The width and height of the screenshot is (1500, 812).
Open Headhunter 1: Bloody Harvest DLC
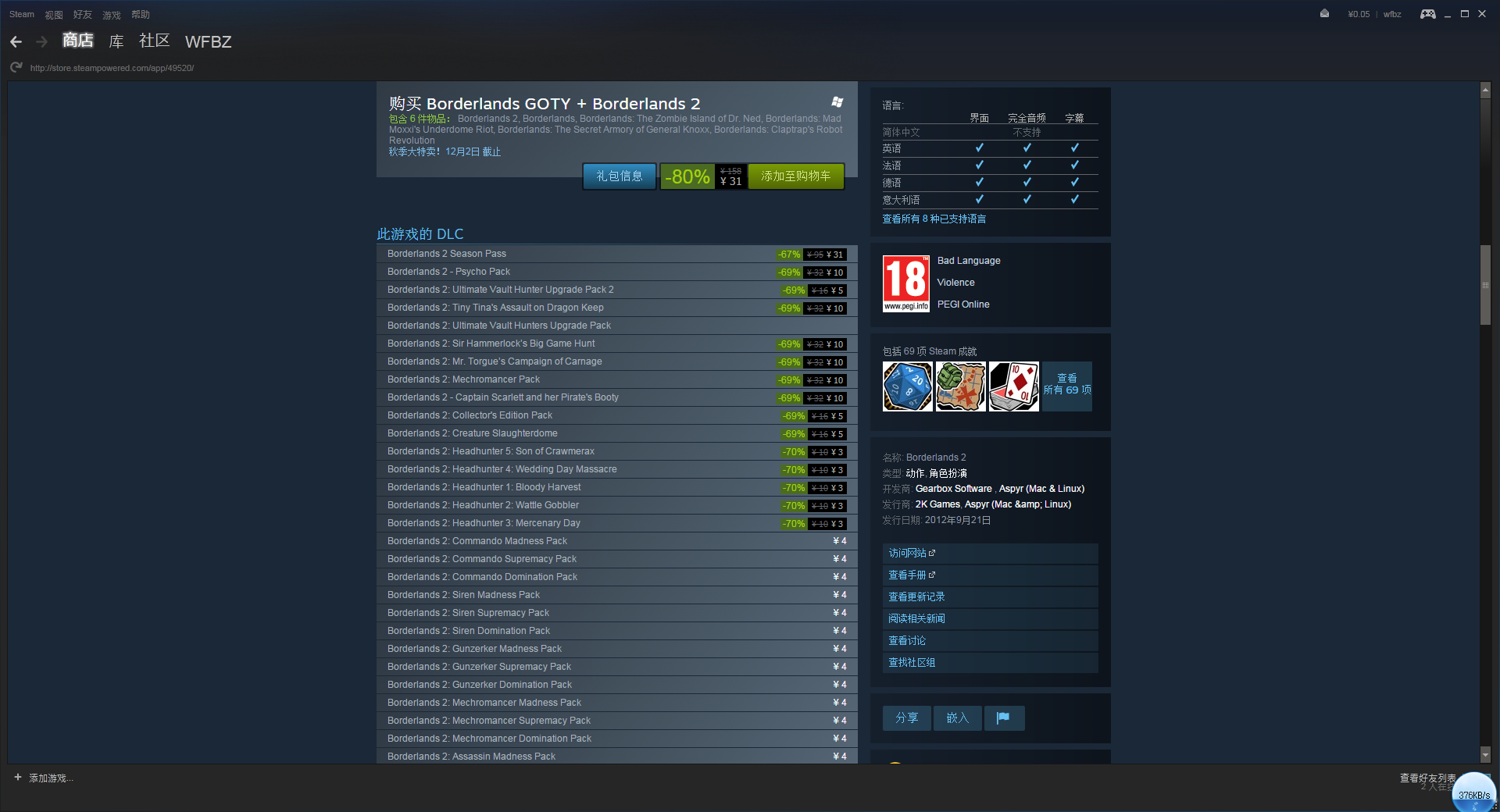pyautogui.click(x=617, y=487)
